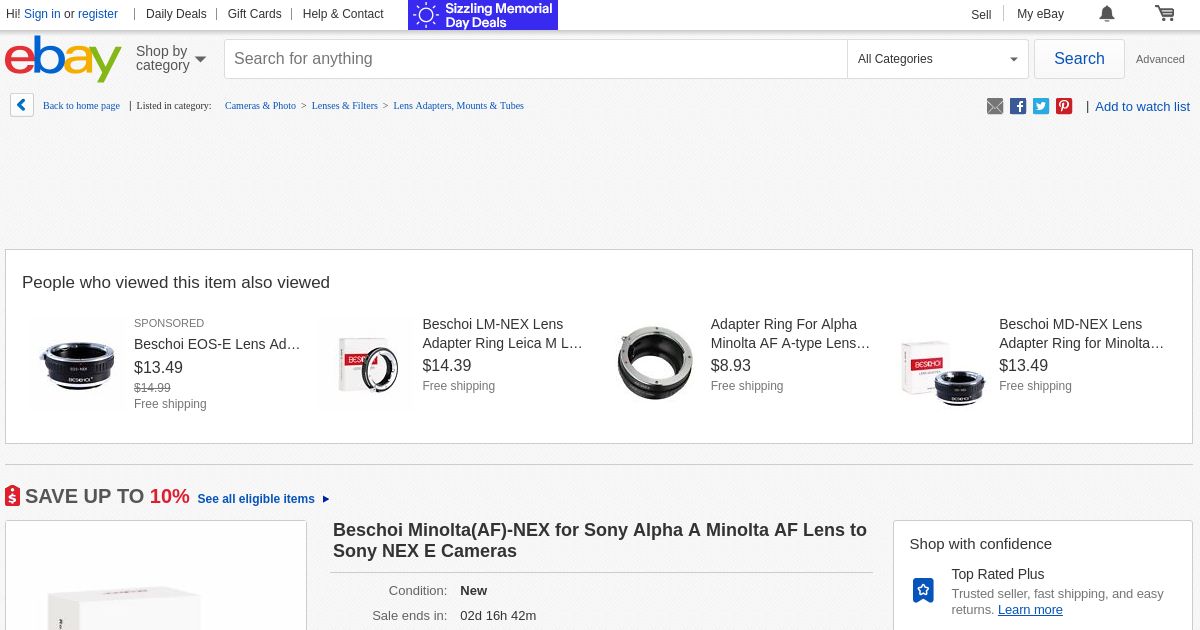The image size is (1200, 630).
Task: Open Lenses & Filters breadcrumb
Action: click(x=345, y=106)
